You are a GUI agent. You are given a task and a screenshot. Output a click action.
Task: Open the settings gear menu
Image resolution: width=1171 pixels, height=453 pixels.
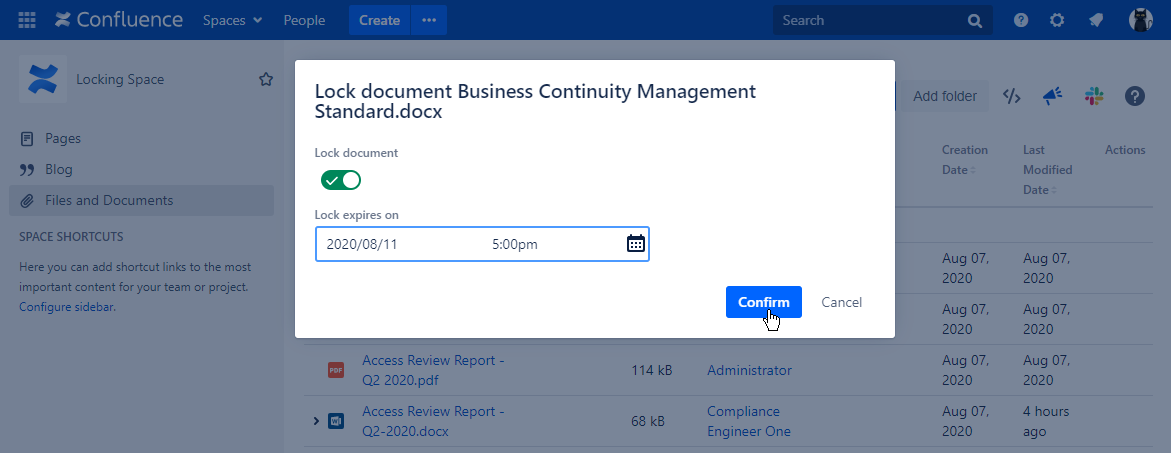[1057, 20]
